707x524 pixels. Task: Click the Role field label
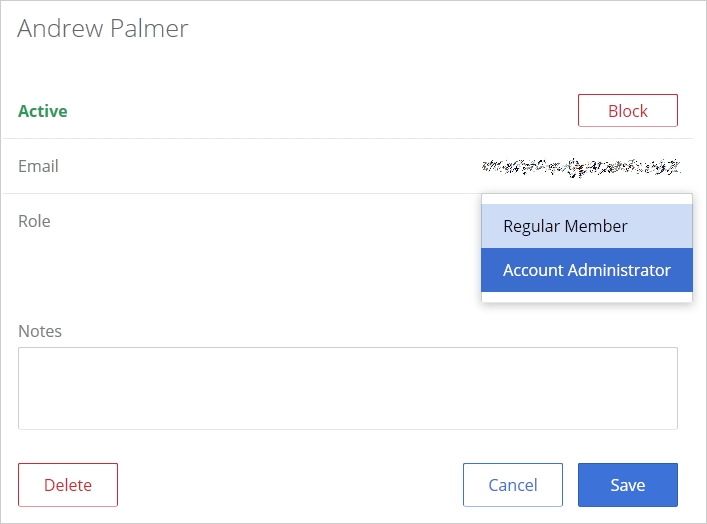pos(34,221)
